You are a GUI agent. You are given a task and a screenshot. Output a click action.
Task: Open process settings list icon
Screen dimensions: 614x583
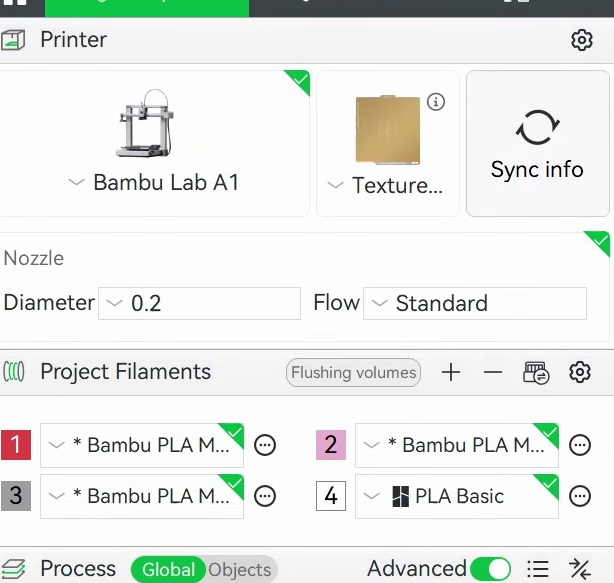[x=538, y=569]
